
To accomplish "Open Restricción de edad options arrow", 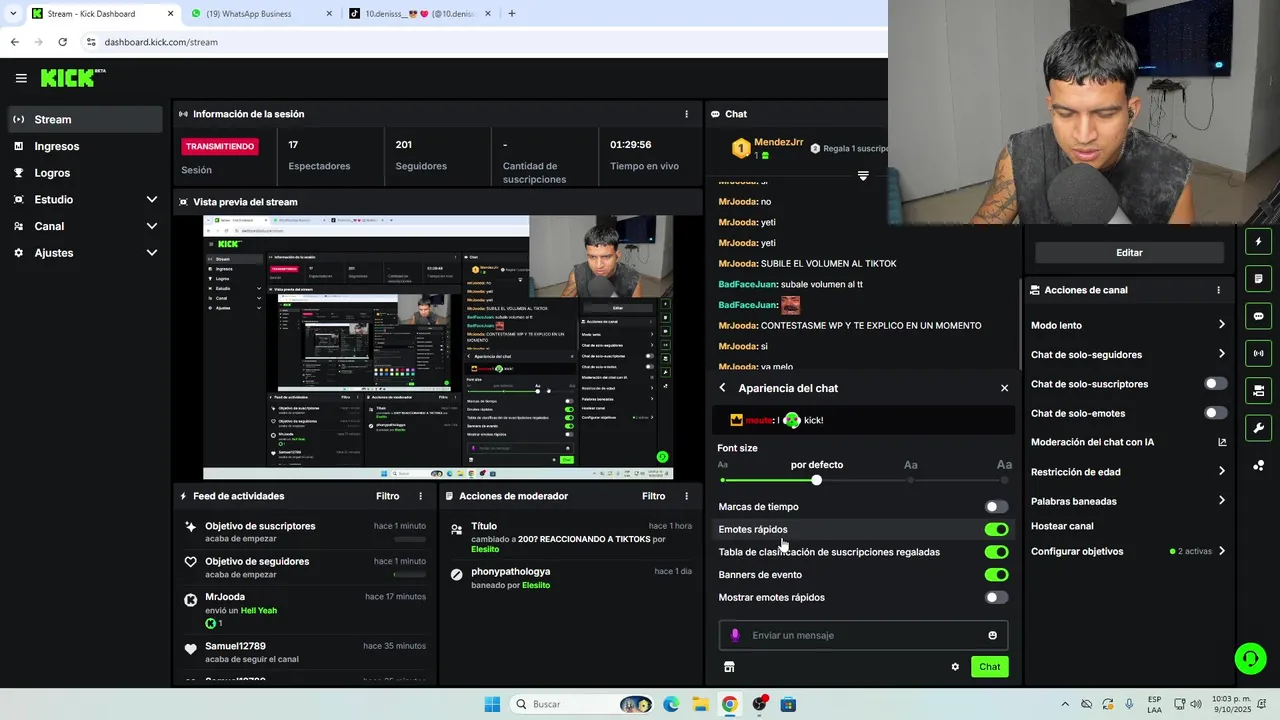I will (x=1221, y=472).
